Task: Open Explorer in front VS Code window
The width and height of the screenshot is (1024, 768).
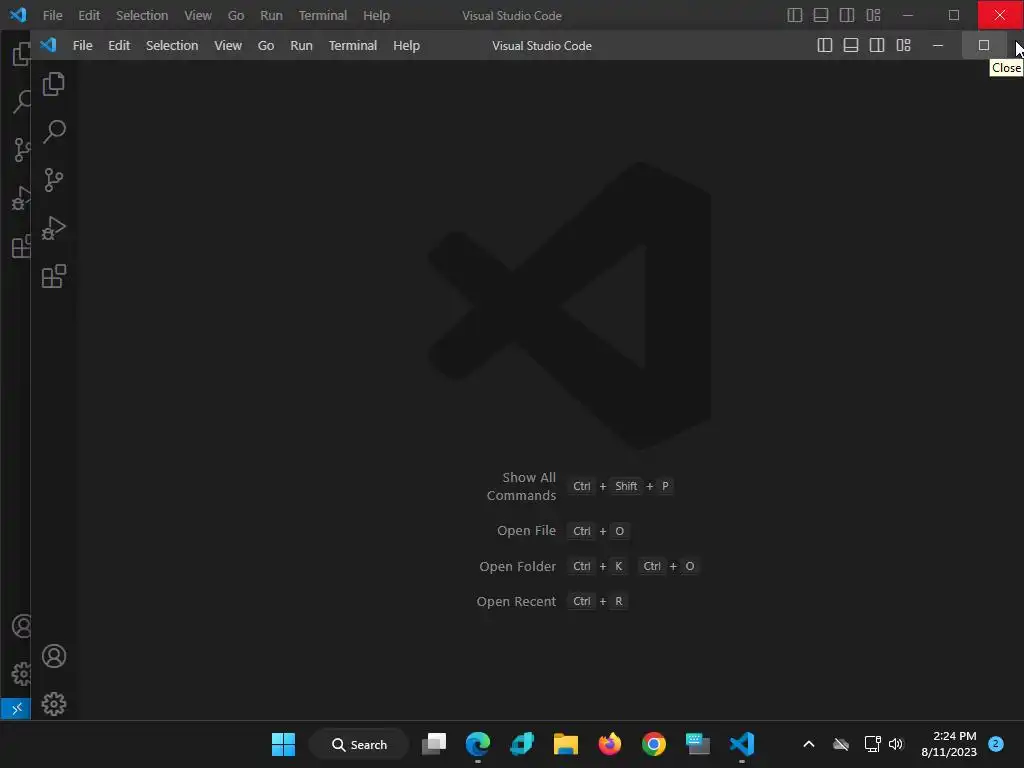Action: [54, 84]
